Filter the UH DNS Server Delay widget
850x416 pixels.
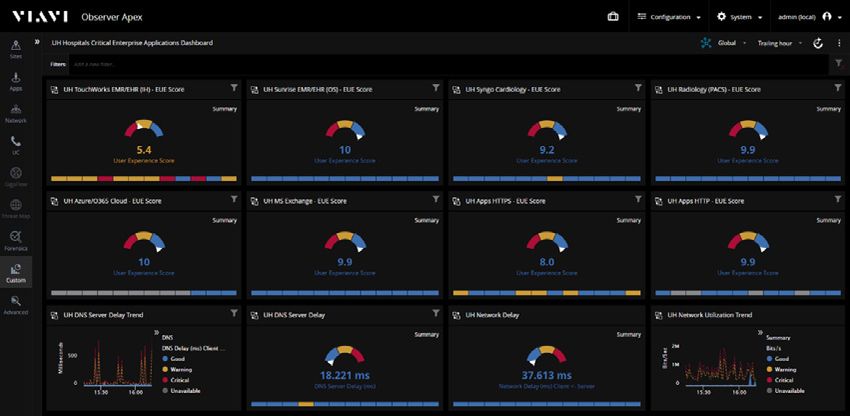(435, 313)
